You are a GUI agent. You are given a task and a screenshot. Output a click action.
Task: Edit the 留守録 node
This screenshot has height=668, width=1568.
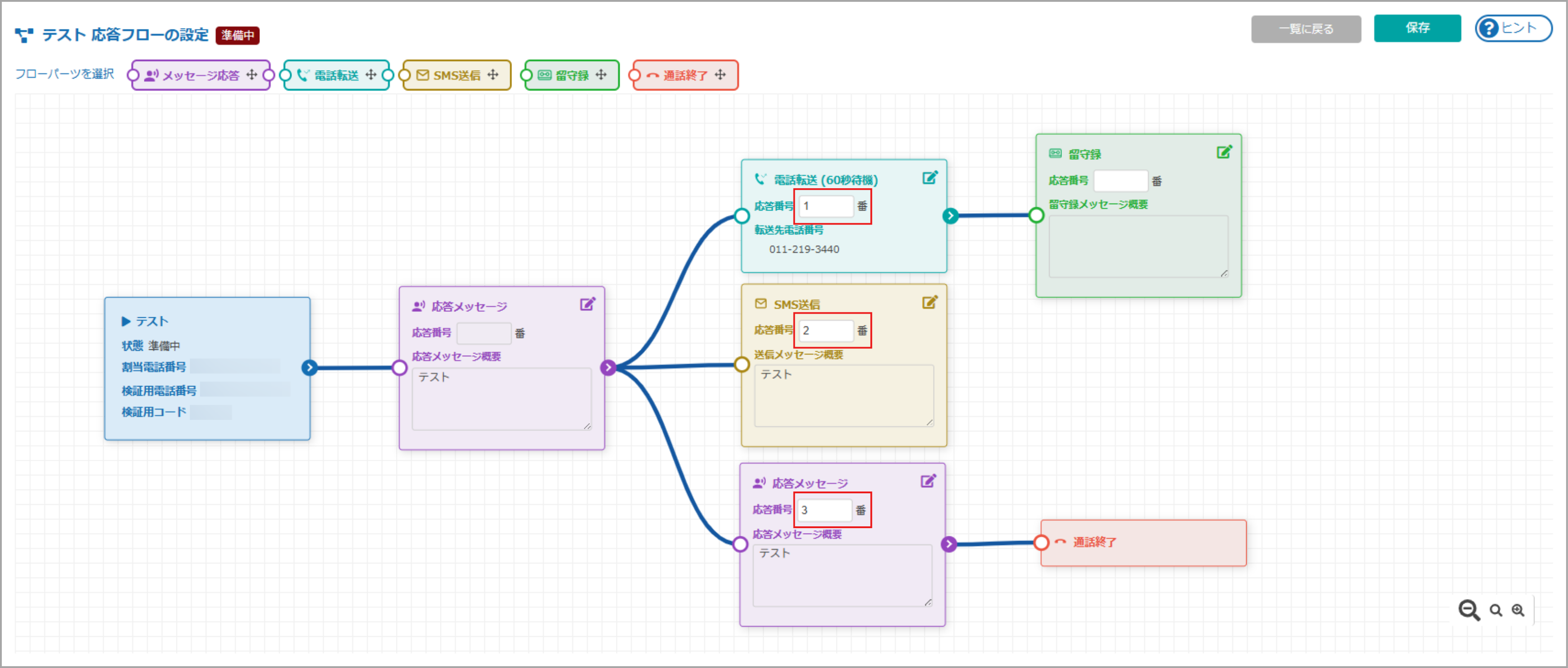pyautogui.click(x=1224, y=152)
